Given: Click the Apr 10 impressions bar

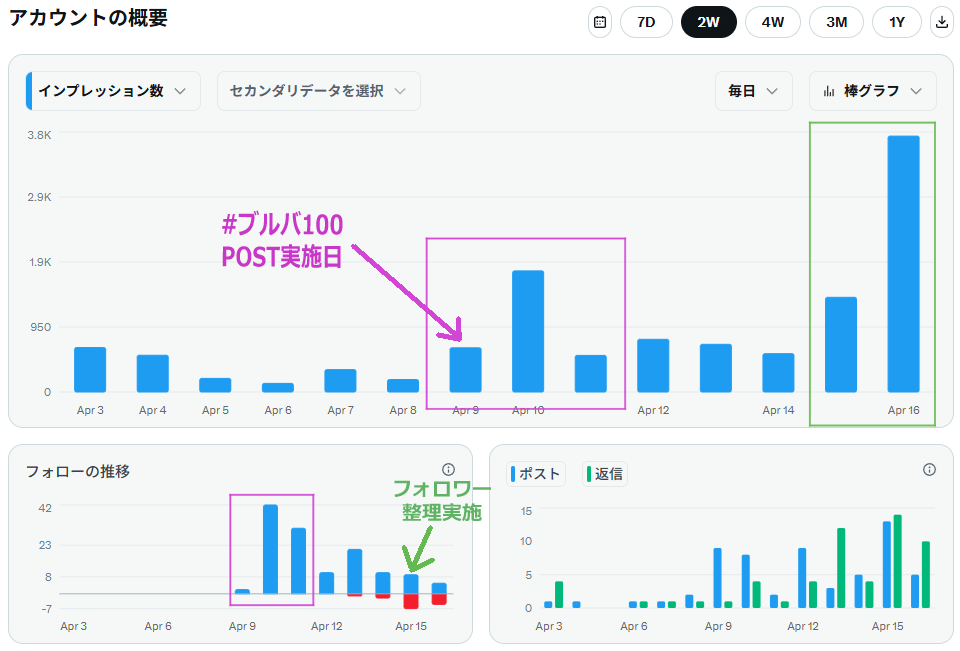Looking at the screenshot, I should click(x=528, y=331).
